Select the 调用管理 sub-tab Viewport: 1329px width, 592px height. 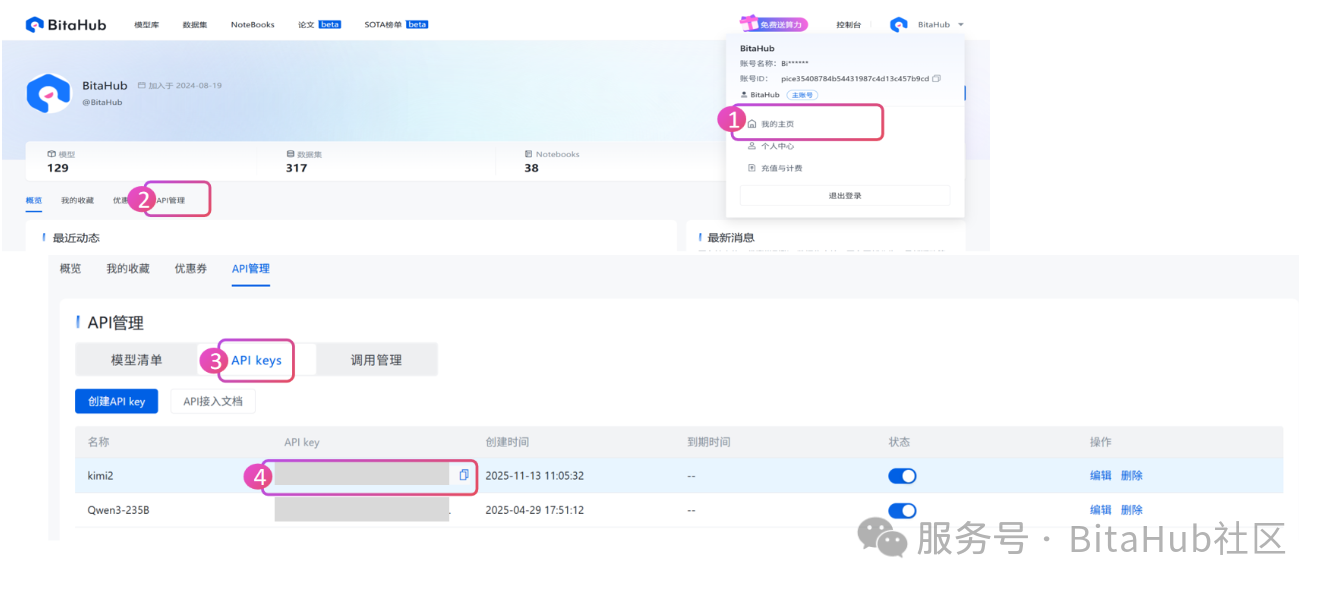click(377, 360)
